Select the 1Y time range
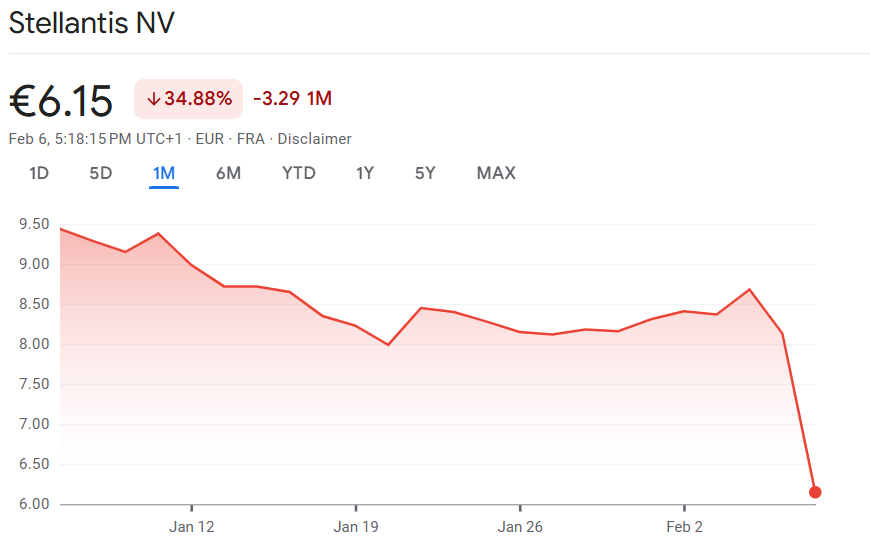 (365, 173)
